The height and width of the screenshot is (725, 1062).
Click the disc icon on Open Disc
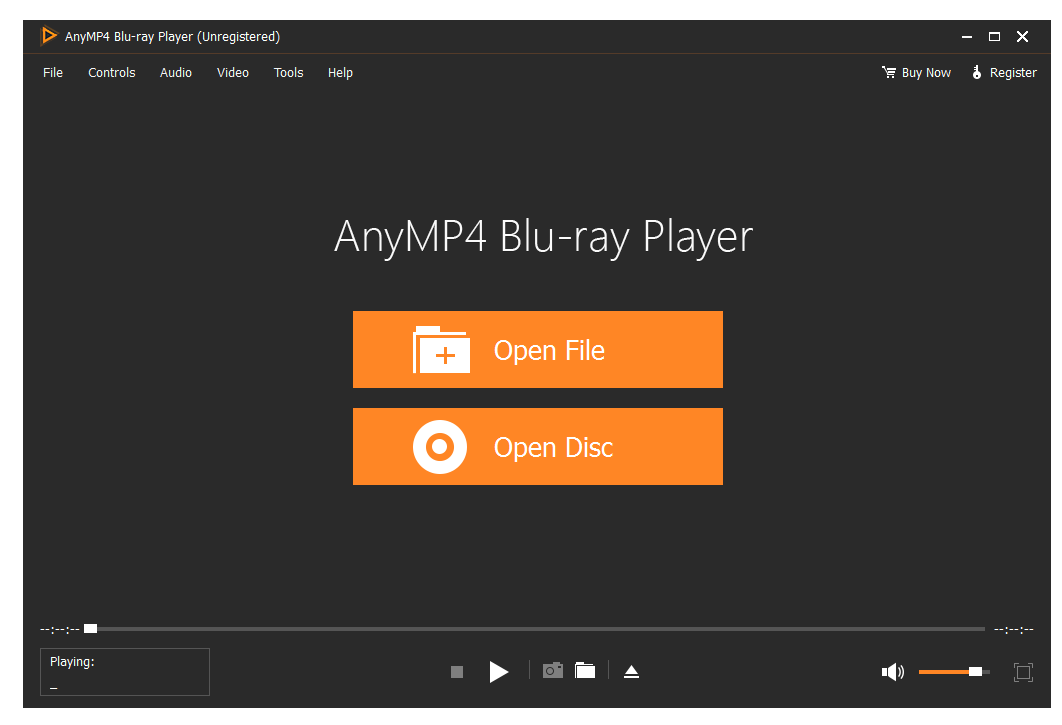point(440,447)
